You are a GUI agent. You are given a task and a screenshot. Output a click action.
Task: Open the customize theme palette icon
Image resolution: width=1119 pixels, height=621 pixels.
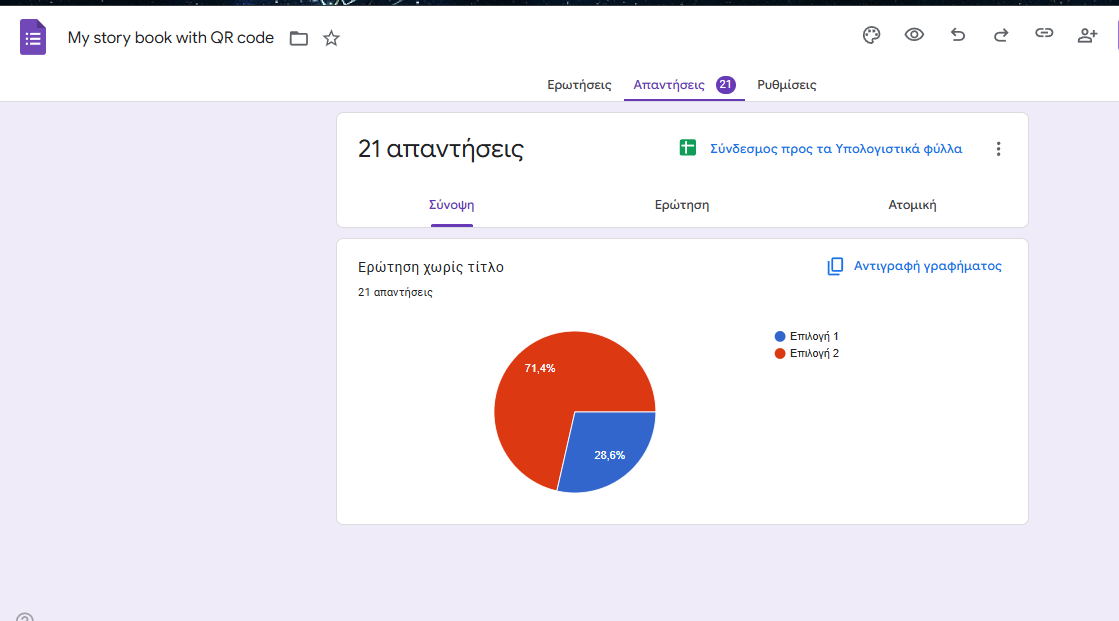871,35
